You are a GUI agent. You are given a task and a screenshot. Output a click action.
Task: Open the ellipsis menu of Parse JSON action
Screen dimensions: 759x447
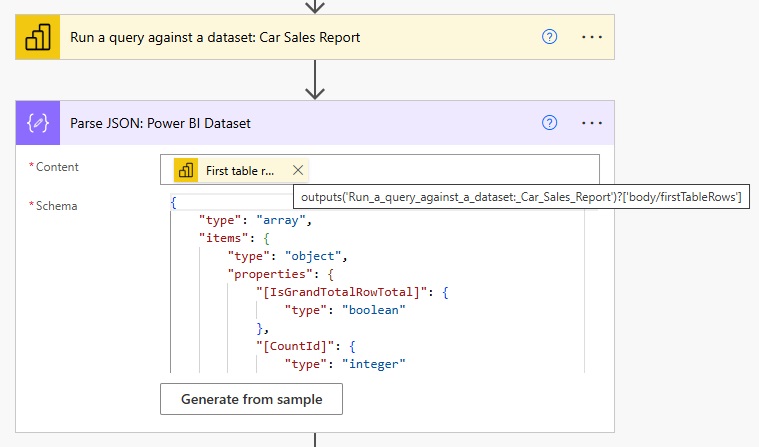click(x=592, y=123)
